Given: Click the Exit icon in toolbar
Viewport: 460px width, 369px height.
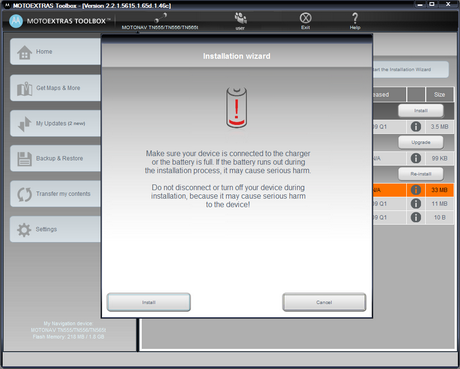Looking at the screenshot, I should pos(305,18).
